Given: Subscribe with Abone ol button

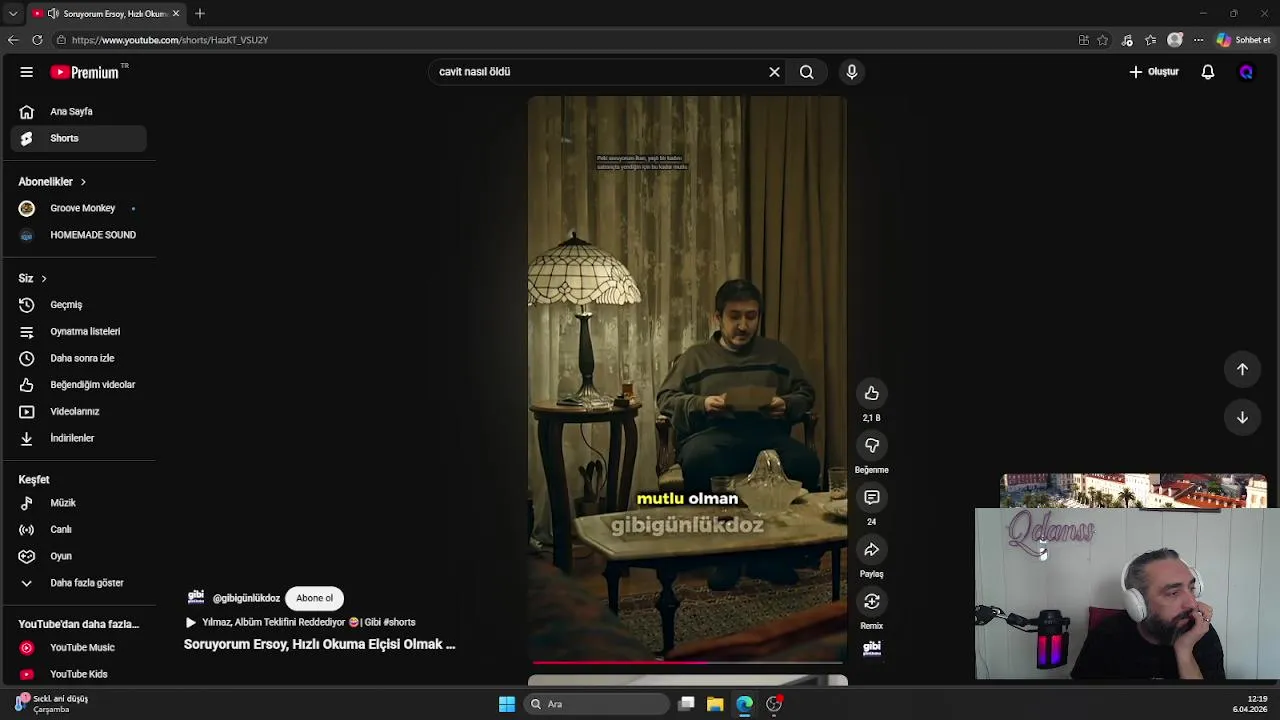Looking at the screenshot, I should coord(314,598).
